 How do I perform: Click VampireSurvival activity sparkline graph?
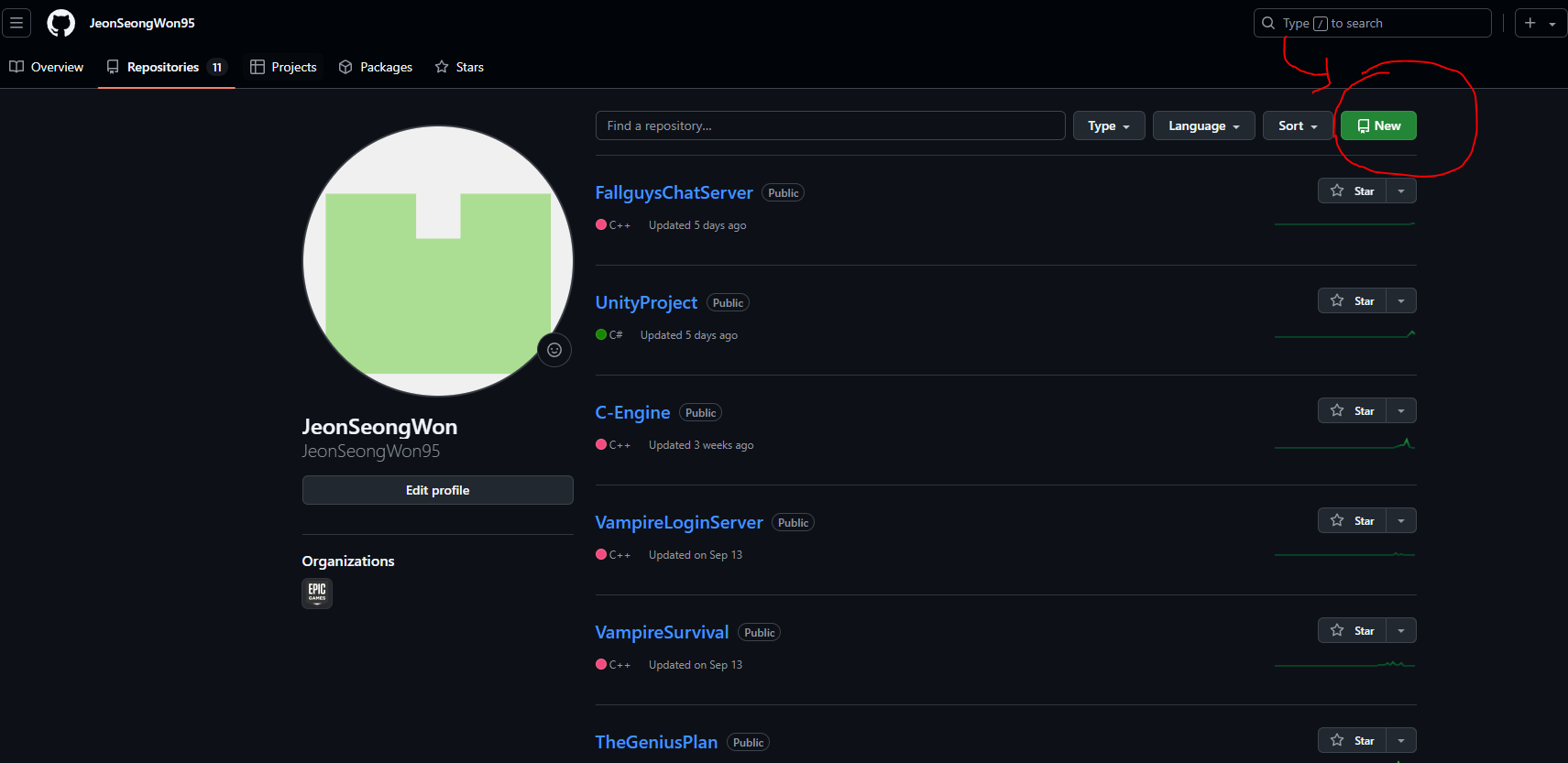(1344, 664)
